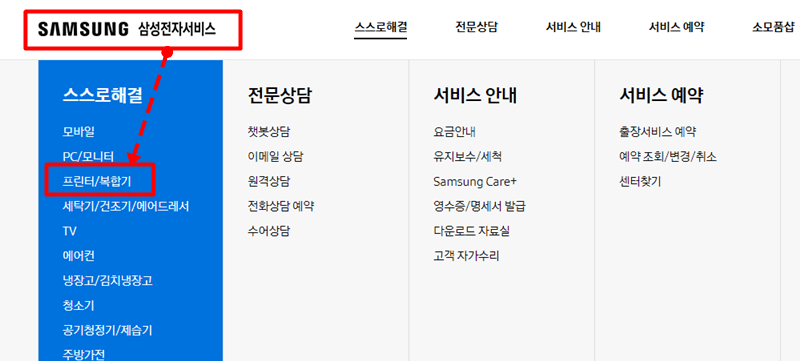Open the 전문상담 top navigation menu

pos(477,27)
